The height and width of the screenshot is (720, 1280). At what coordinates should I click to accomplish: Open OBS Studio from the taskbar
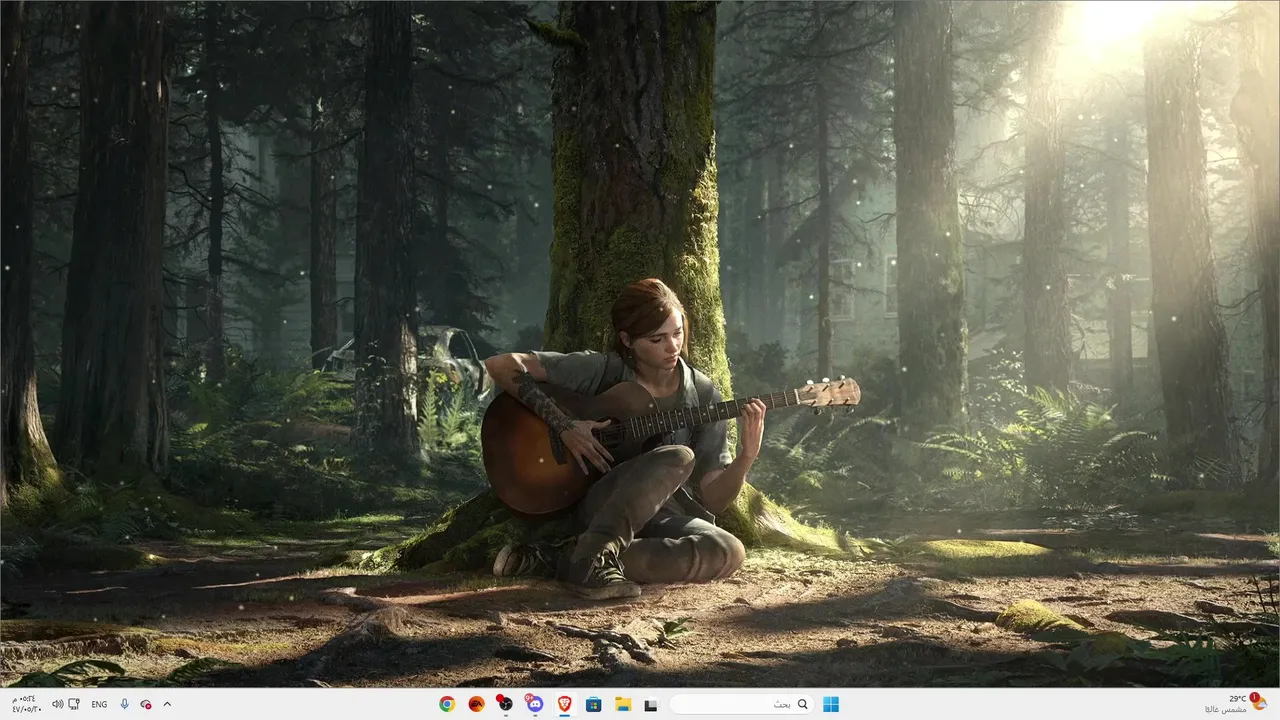pos(505,704)
